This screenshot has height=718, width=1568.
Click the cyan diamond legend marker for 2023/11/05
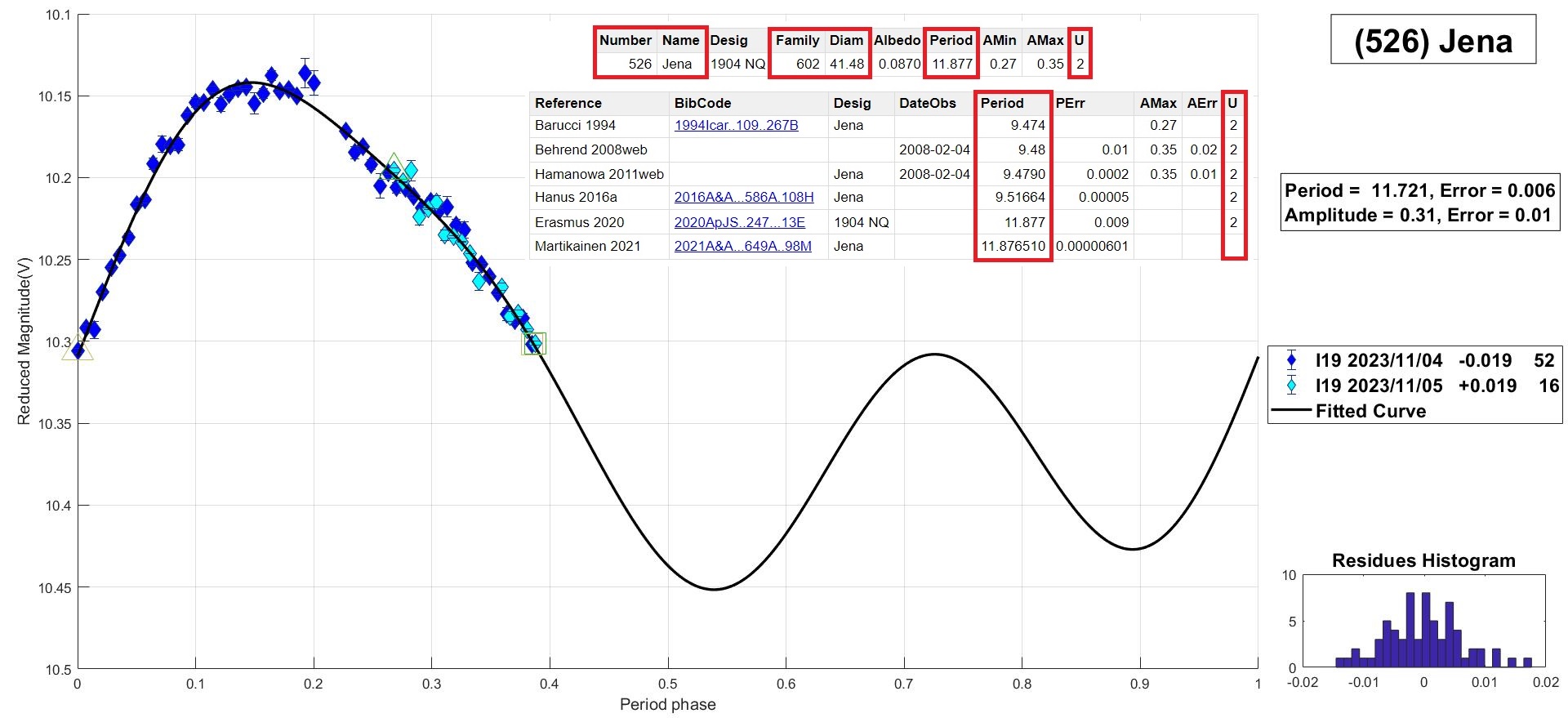(x=1291, y=386)
